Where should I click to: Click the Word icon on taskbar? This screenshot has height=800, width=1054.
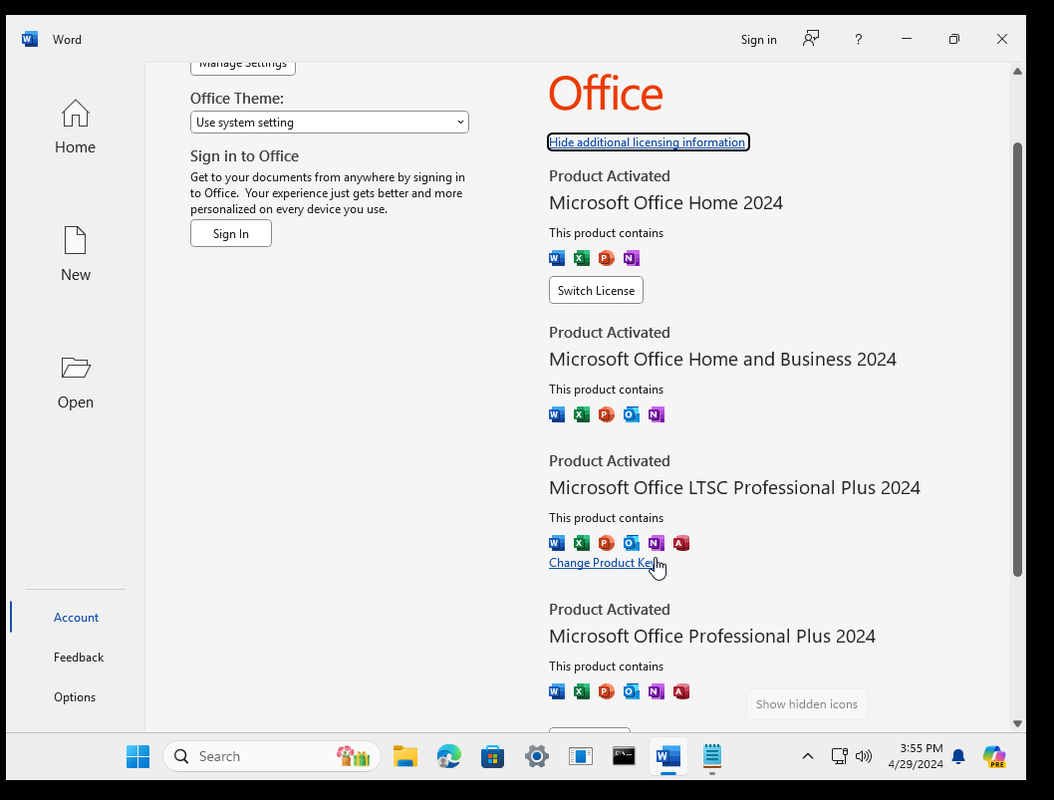coord(668,756)
